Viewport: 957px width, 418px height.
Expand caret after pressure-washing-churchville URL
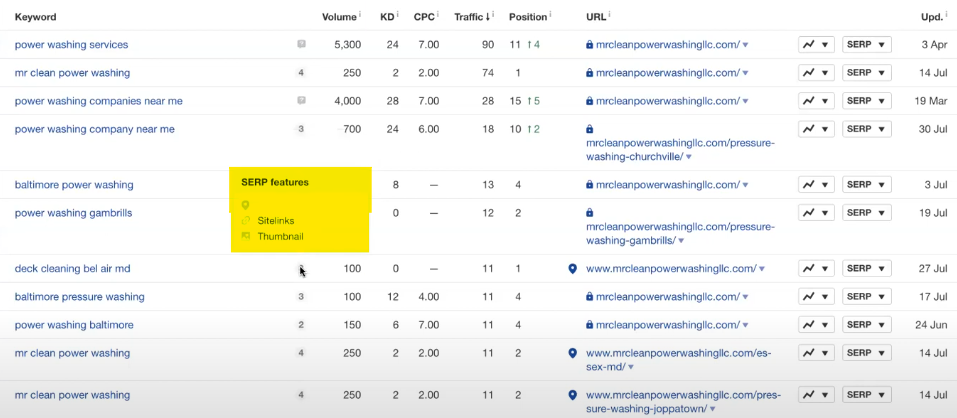(689, 157)
